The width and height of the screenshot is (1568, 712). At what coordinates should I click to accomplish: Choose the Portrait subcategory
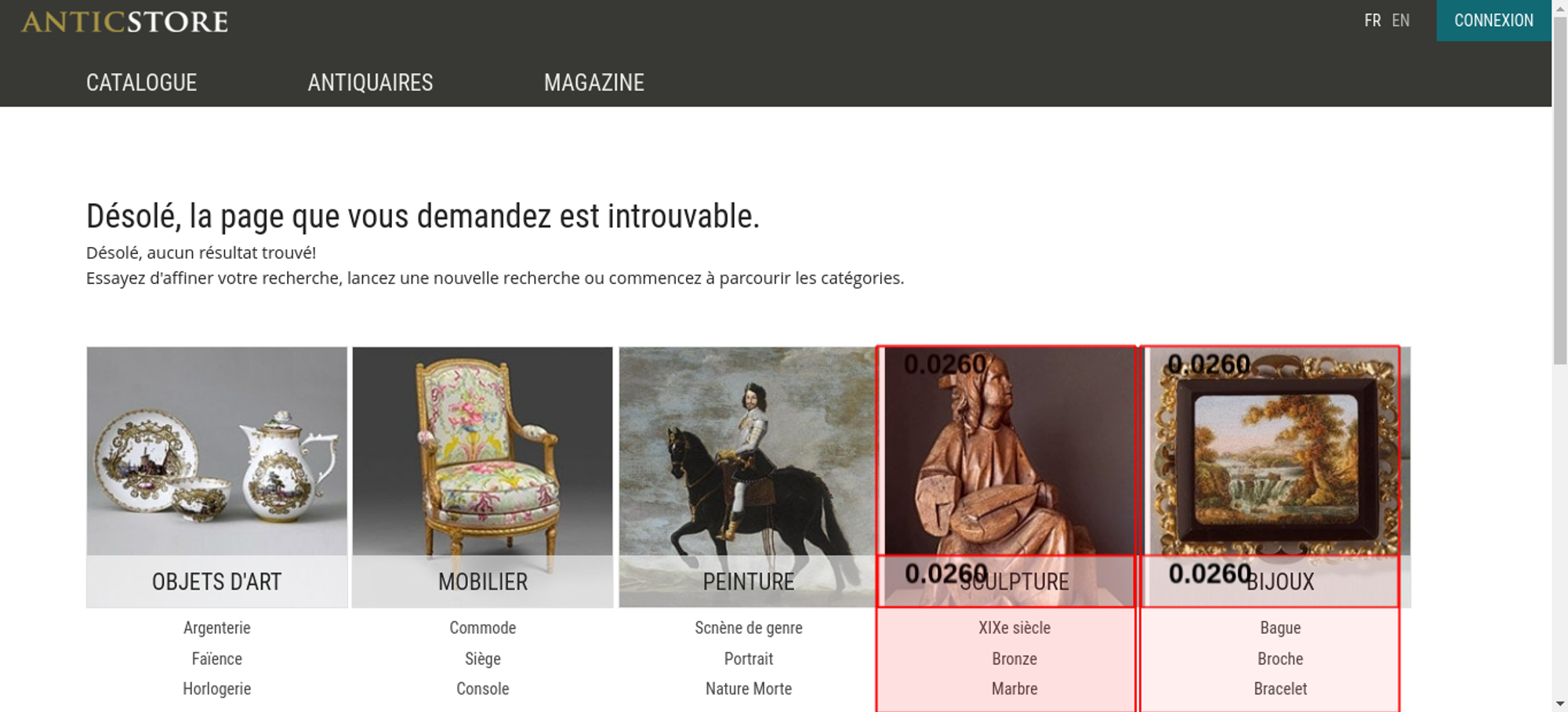tap(749, 659)
